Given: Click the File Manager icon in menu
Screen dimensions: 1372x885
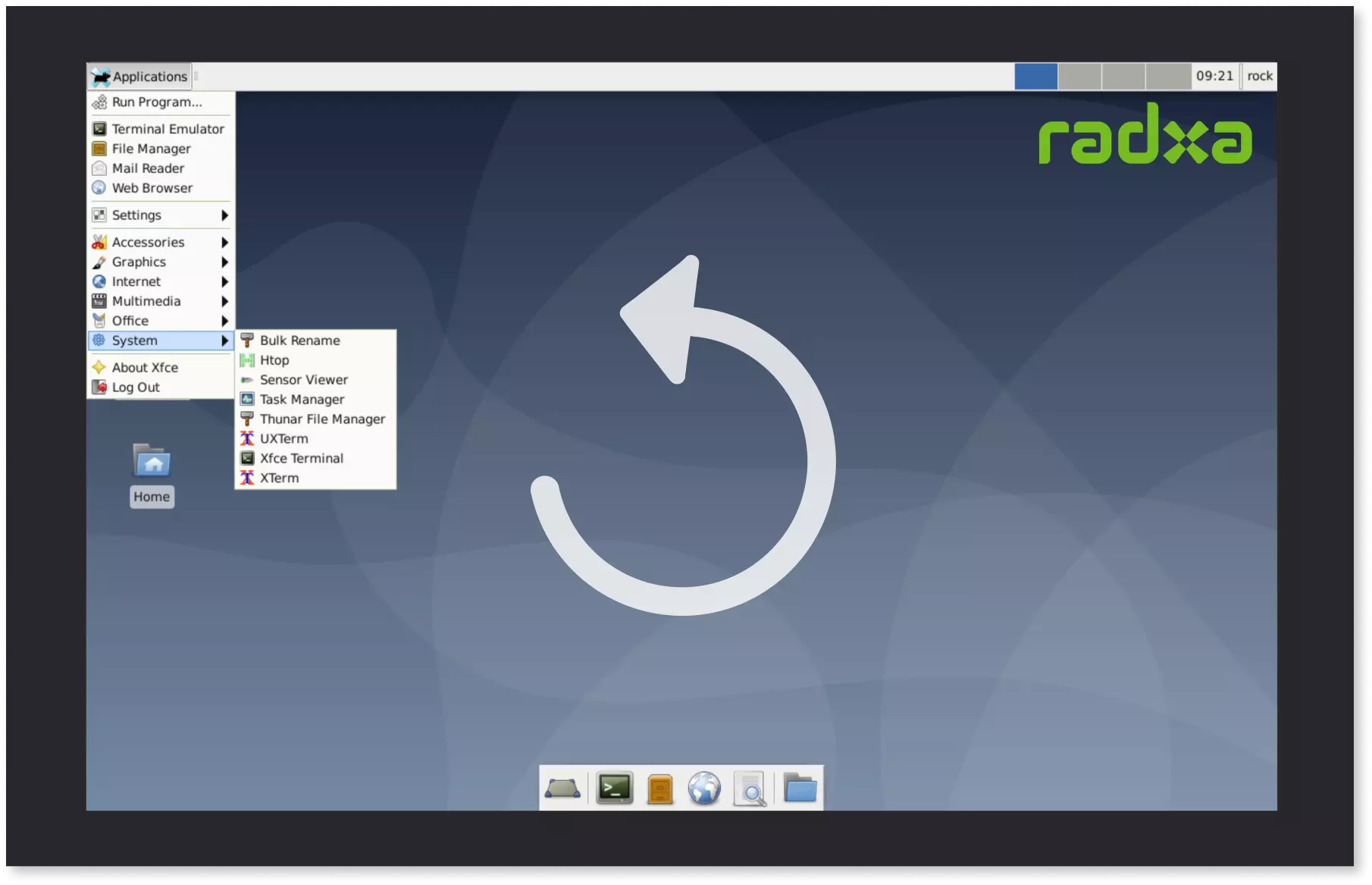Looking at the screenshot, I should click(99, 149).
